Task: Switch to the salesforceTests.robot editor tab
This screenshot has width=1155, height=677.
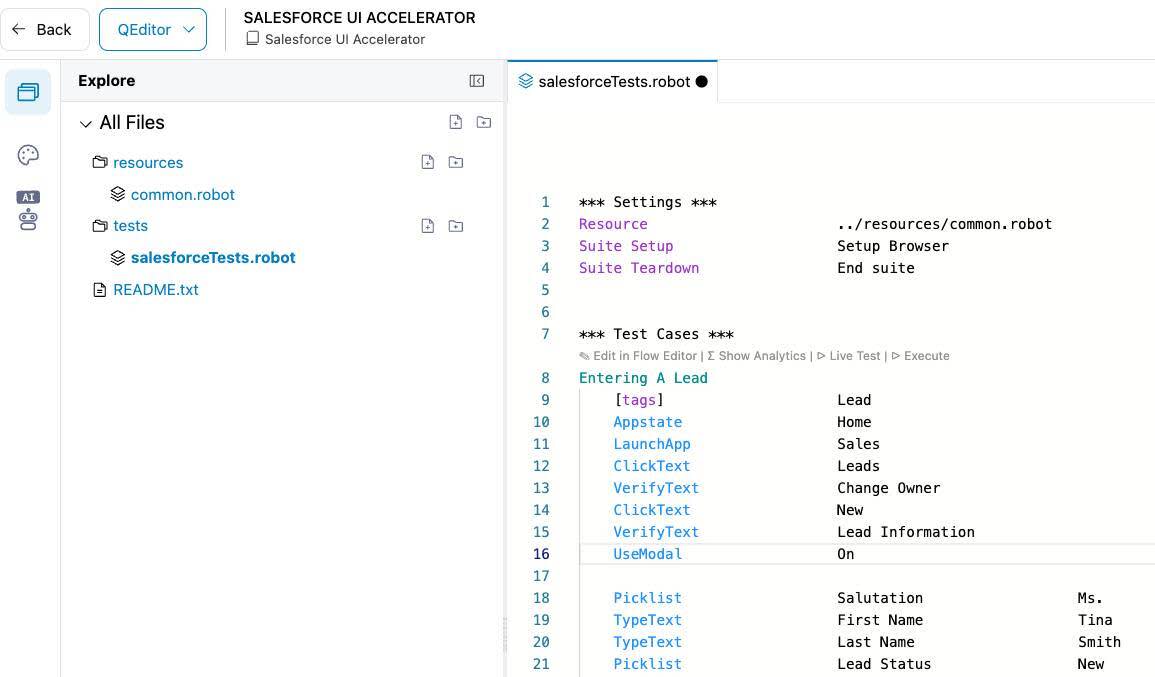Action: click(614, 82)
